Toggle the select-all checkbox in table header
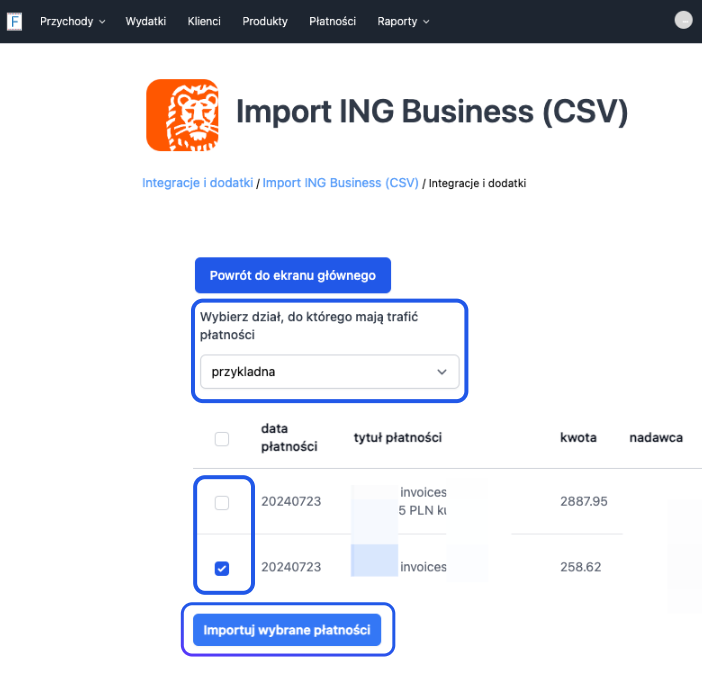The width and height of the screenshot is (702, 693). 222,439
